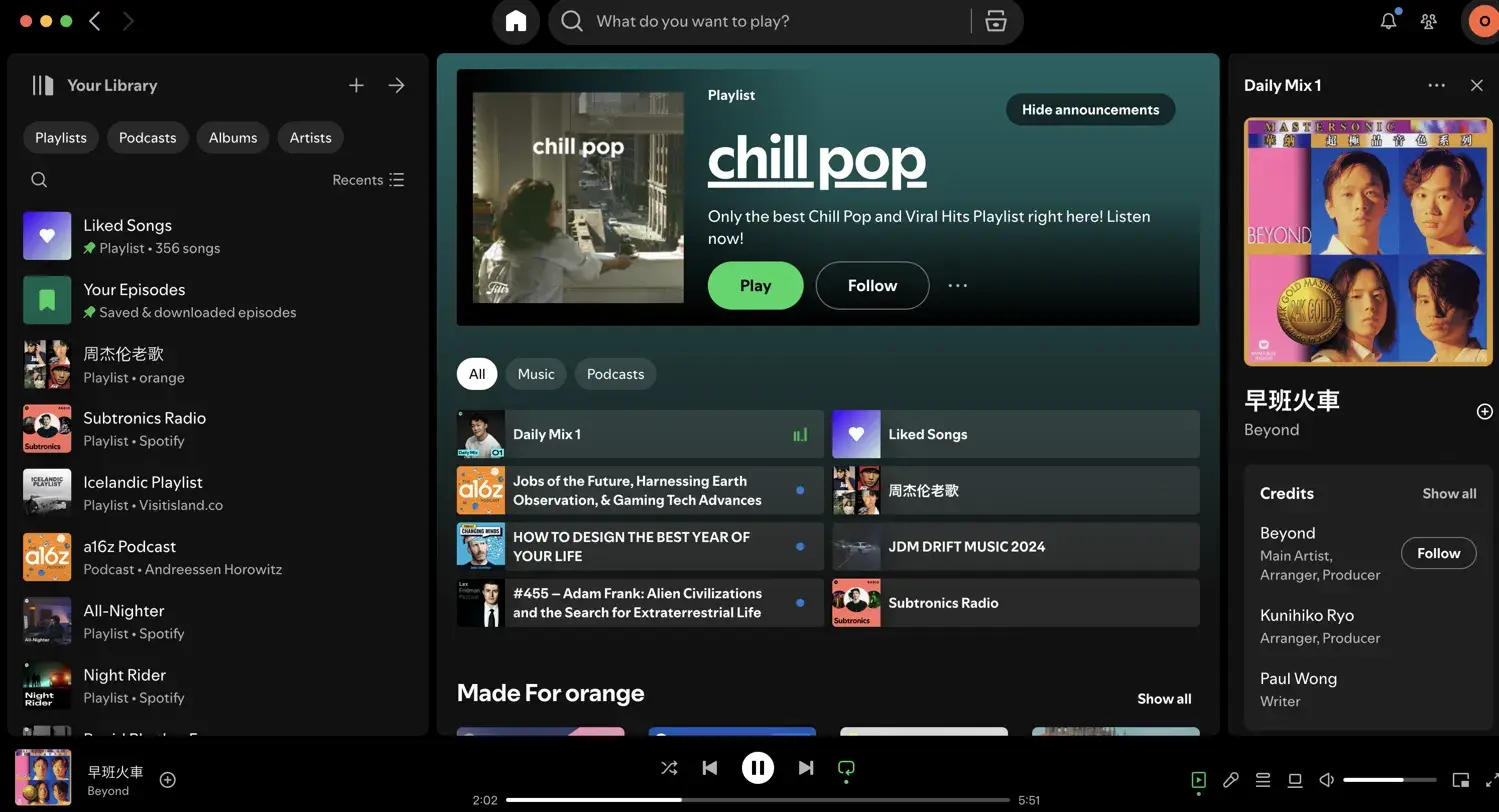Follow Beyond in the Credits section
This screenshot has height=812, width=1499.
(1438, 553)
